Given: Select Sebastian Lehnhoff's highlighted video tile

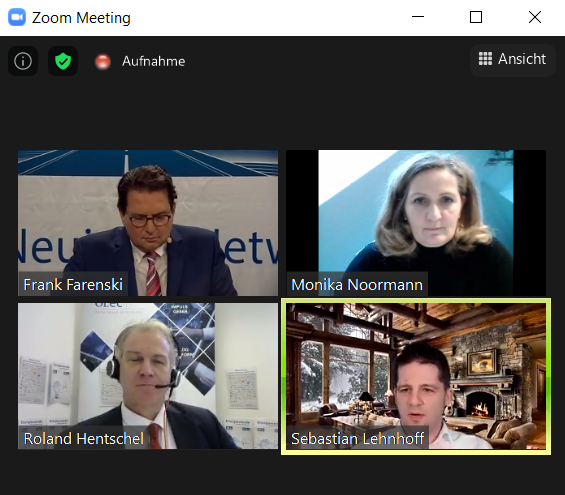Looking at the screenshot, I should (416, 376).
